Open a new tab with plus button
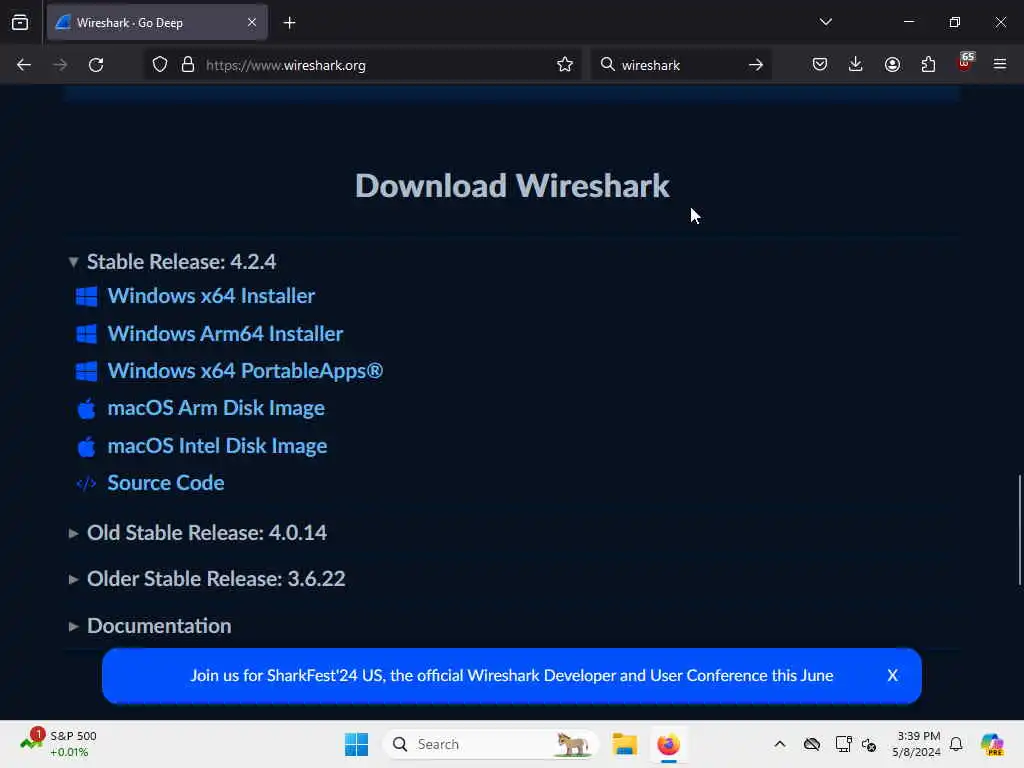Viewport: 1024px width, 768px height. pos(289,23)
